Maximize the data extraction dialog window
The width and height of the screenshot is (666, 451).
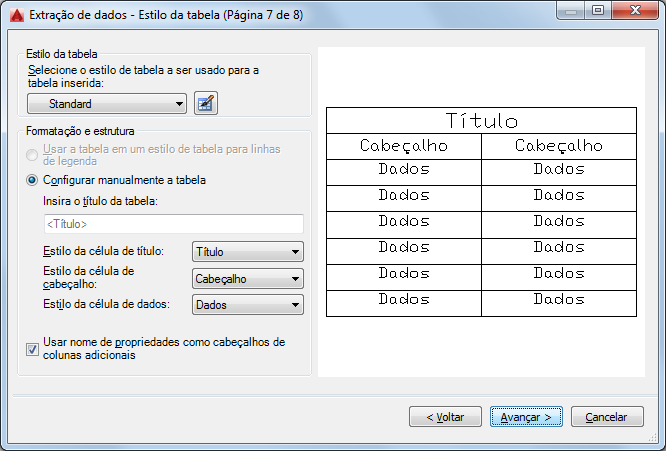pos(598,12)
